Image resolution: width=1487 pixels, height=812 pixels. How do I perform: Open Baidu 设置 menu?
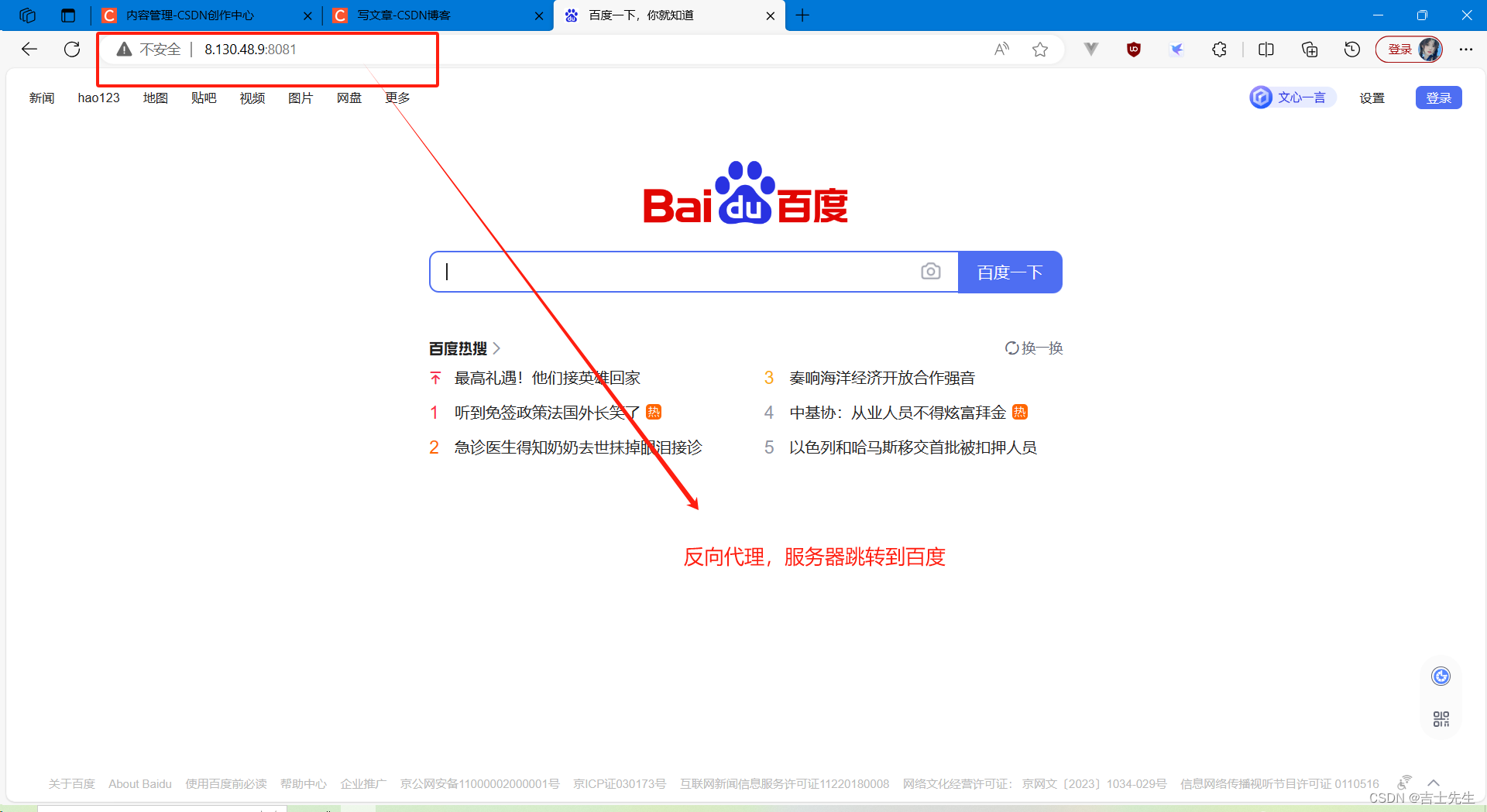1372,98
